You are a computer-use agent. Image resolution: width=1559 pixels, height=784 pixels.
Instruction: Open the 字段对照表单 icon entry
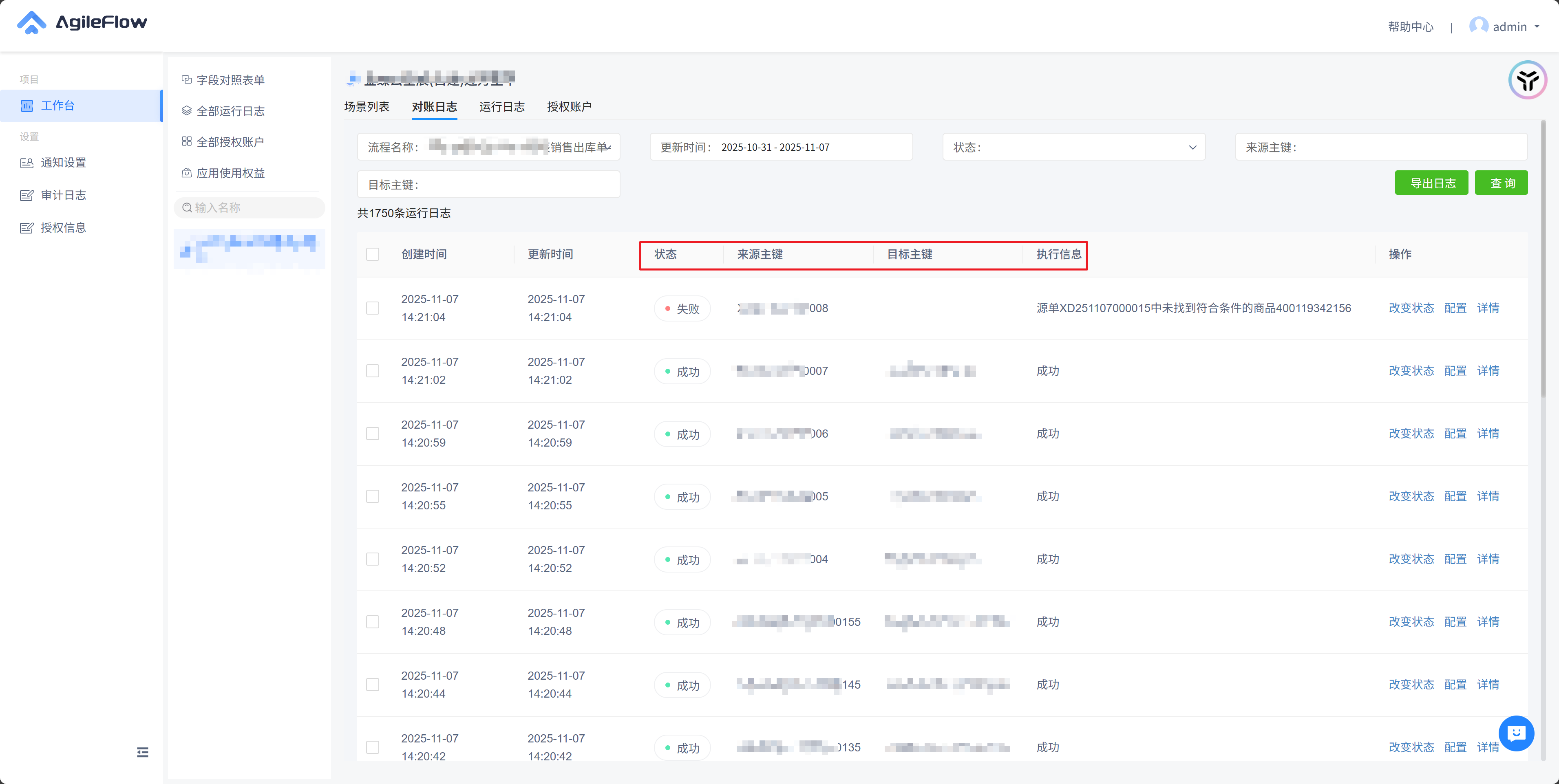pos(186,80)
